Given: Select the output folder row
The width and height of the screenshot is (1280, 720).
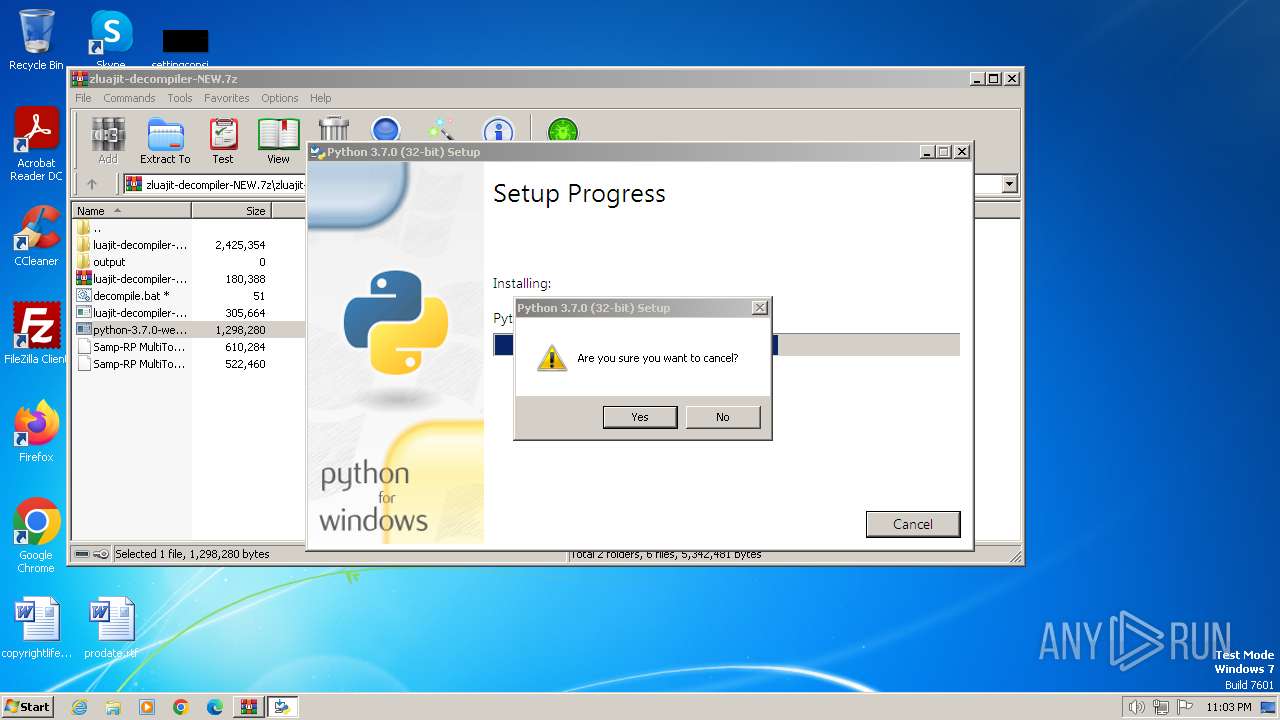Looking at the screenshot, I should pyautogui.click(x=188, y=262).
